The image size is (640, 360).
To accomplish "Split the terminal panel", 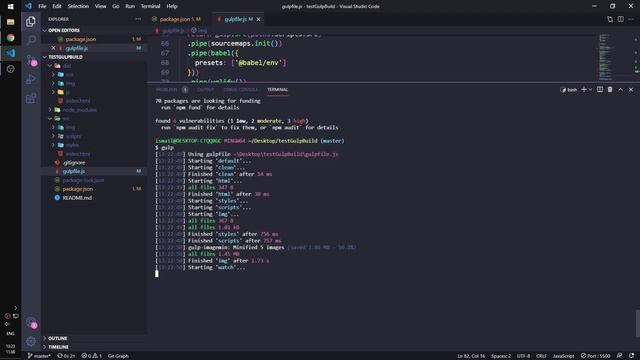I will click(600, 90).
